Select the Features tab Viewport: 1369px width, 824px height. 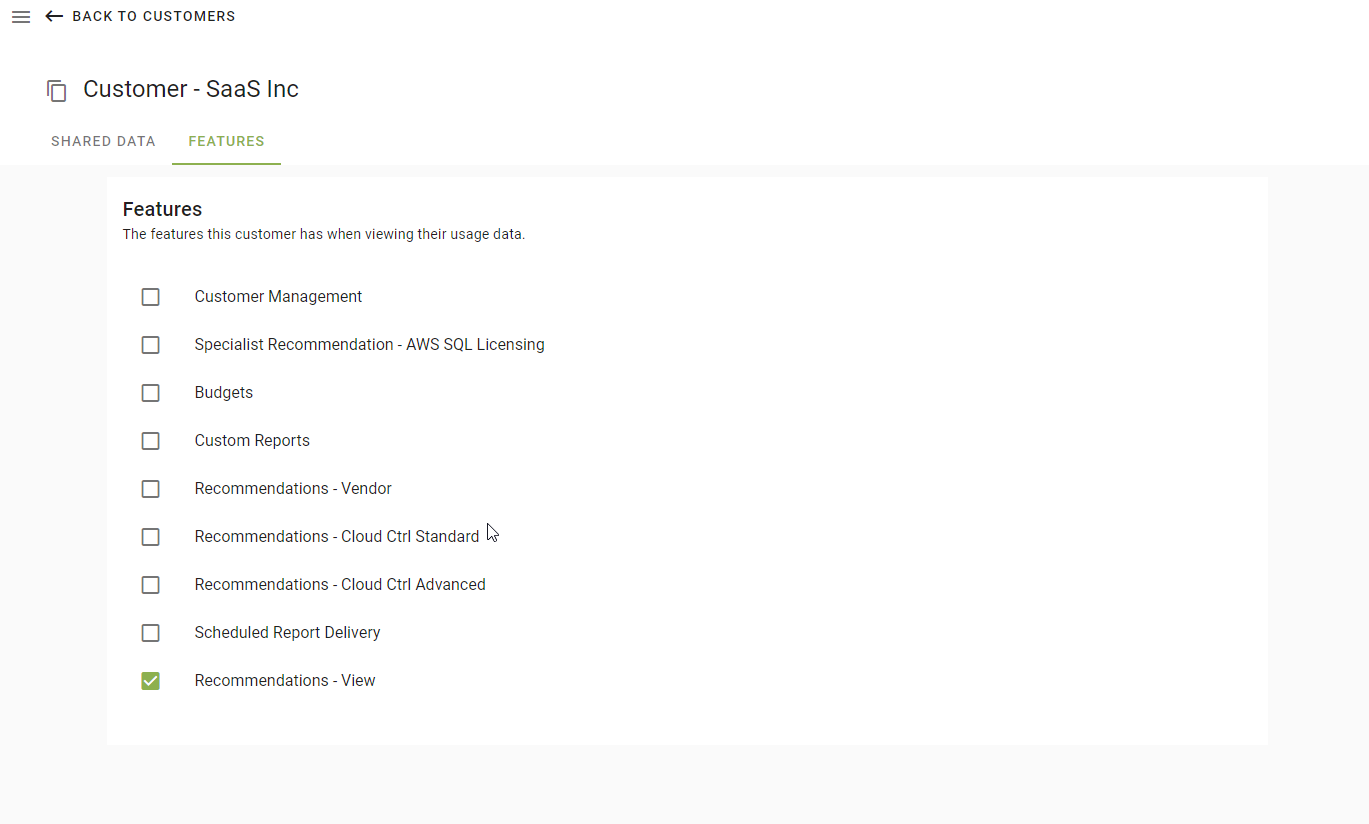[x=226, y=141]
